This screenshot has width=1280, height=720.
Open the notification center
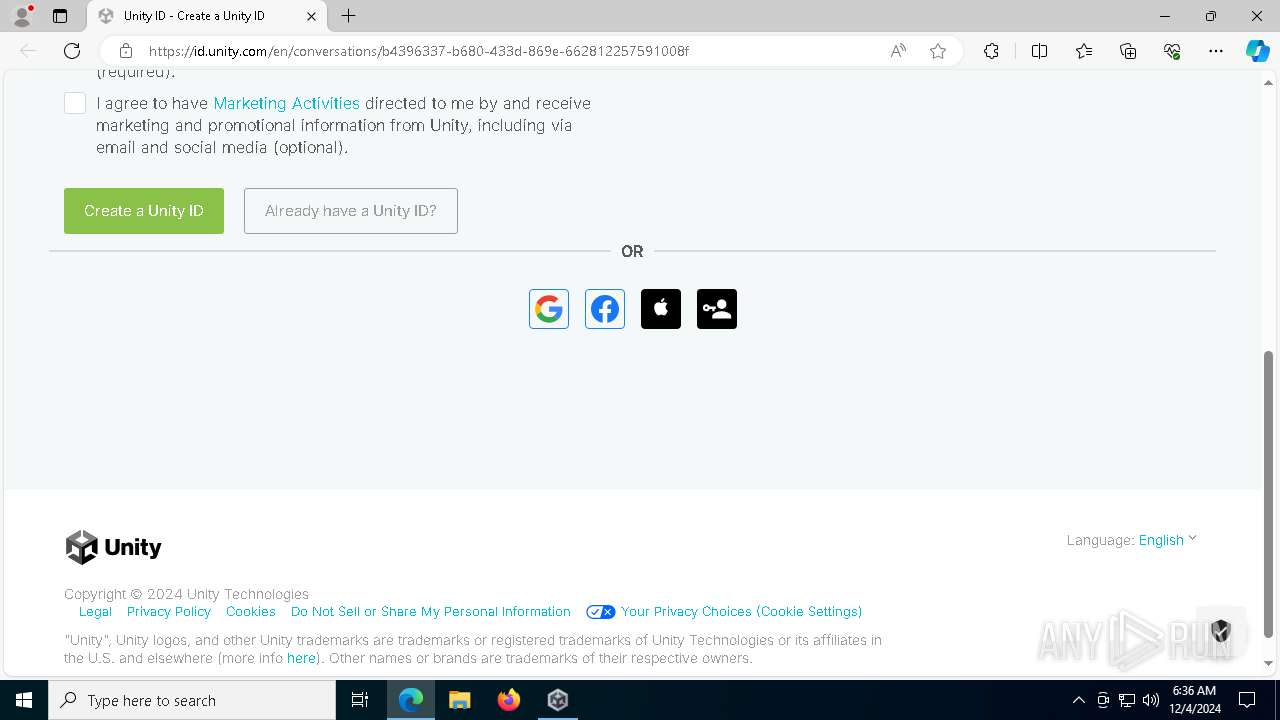(1247, 700)
